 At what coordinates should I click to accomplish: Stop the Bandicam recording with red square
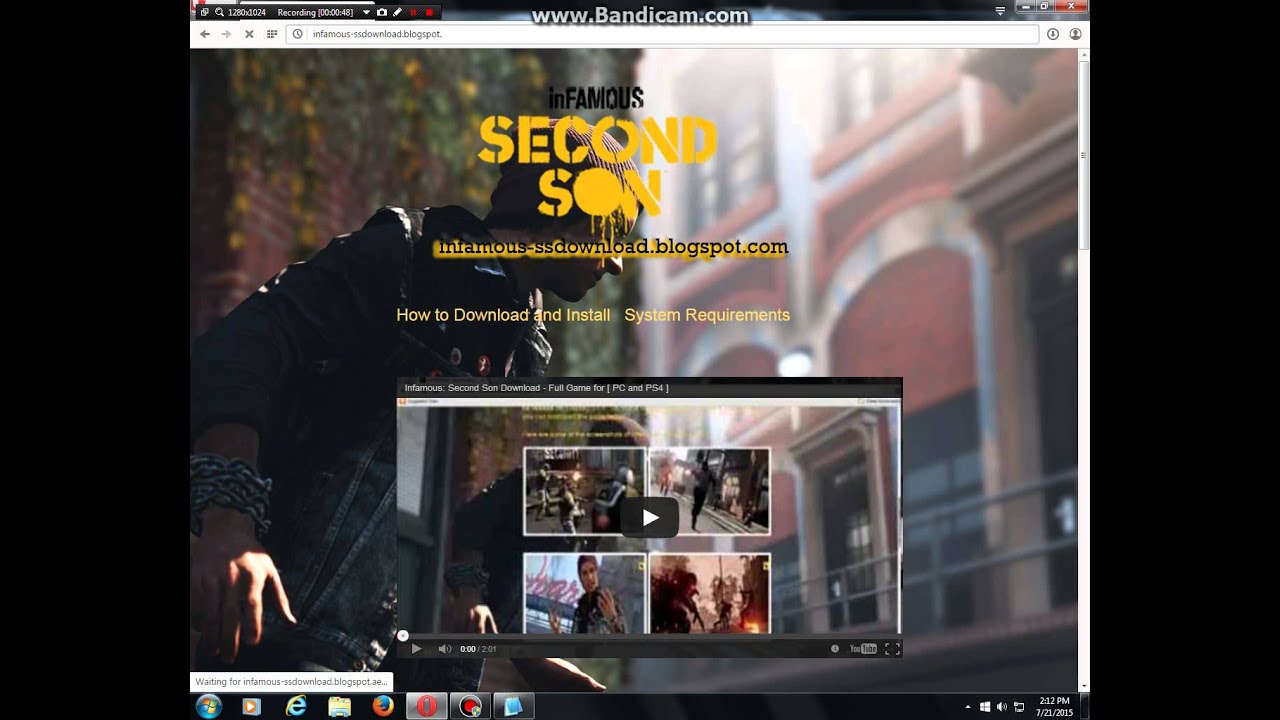pyautogui.click(x=429, y=12)
